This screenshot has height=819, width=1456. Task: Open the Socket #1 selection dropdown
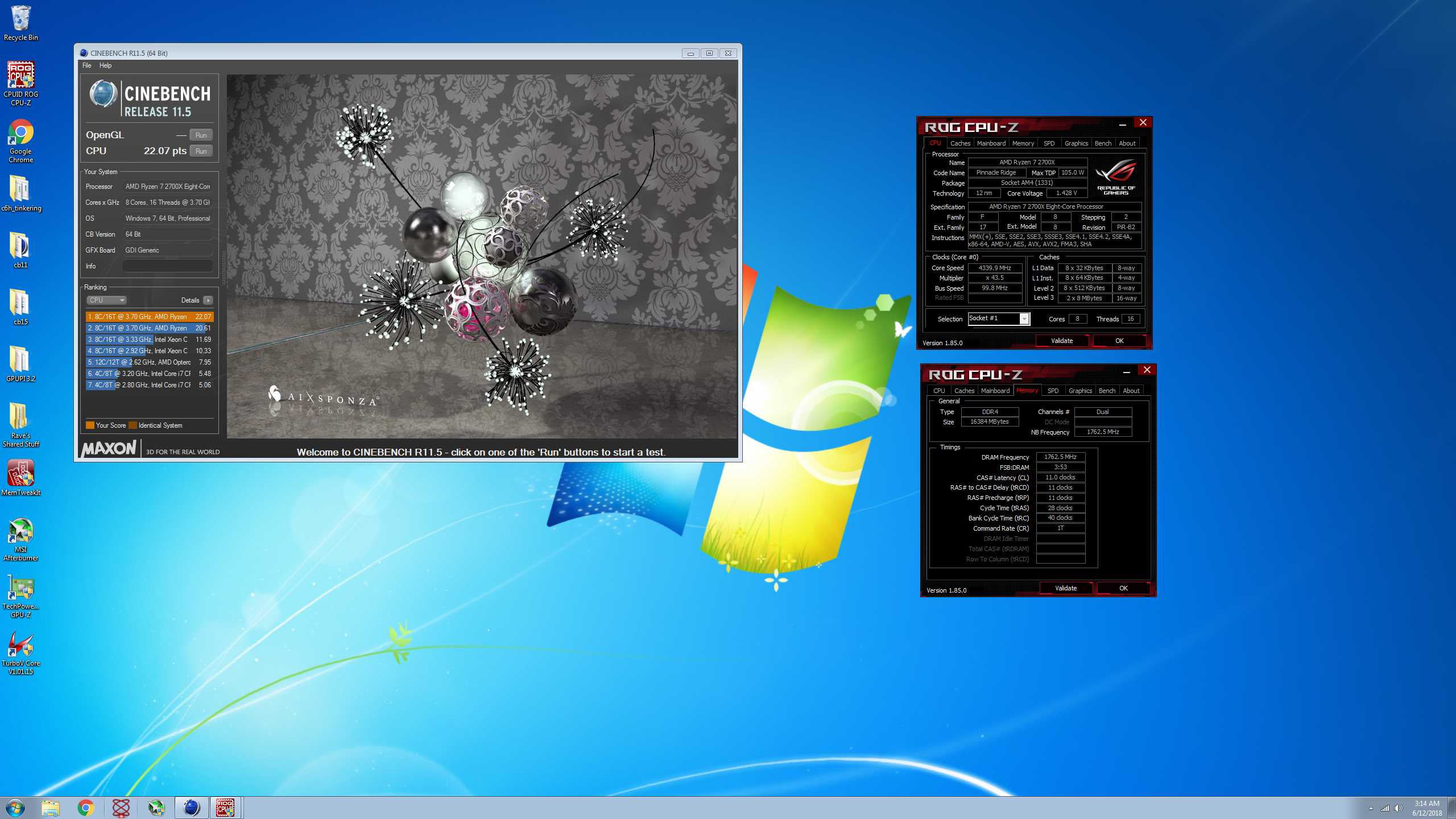tap(999, 318)
